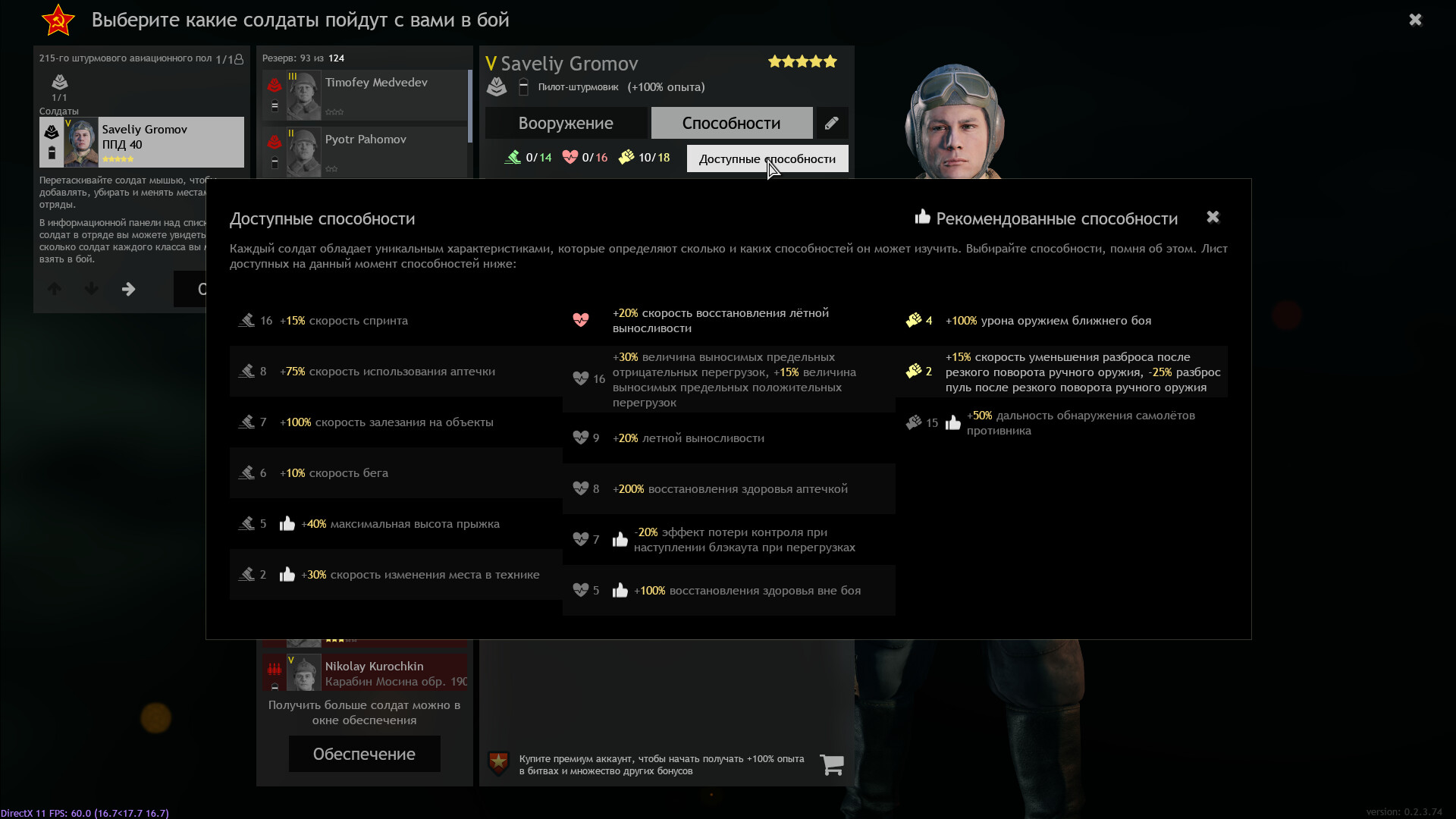Pick Timofey Medvedev from reserve list
The width and height of the screenshot is (1456, 819).
365,95
